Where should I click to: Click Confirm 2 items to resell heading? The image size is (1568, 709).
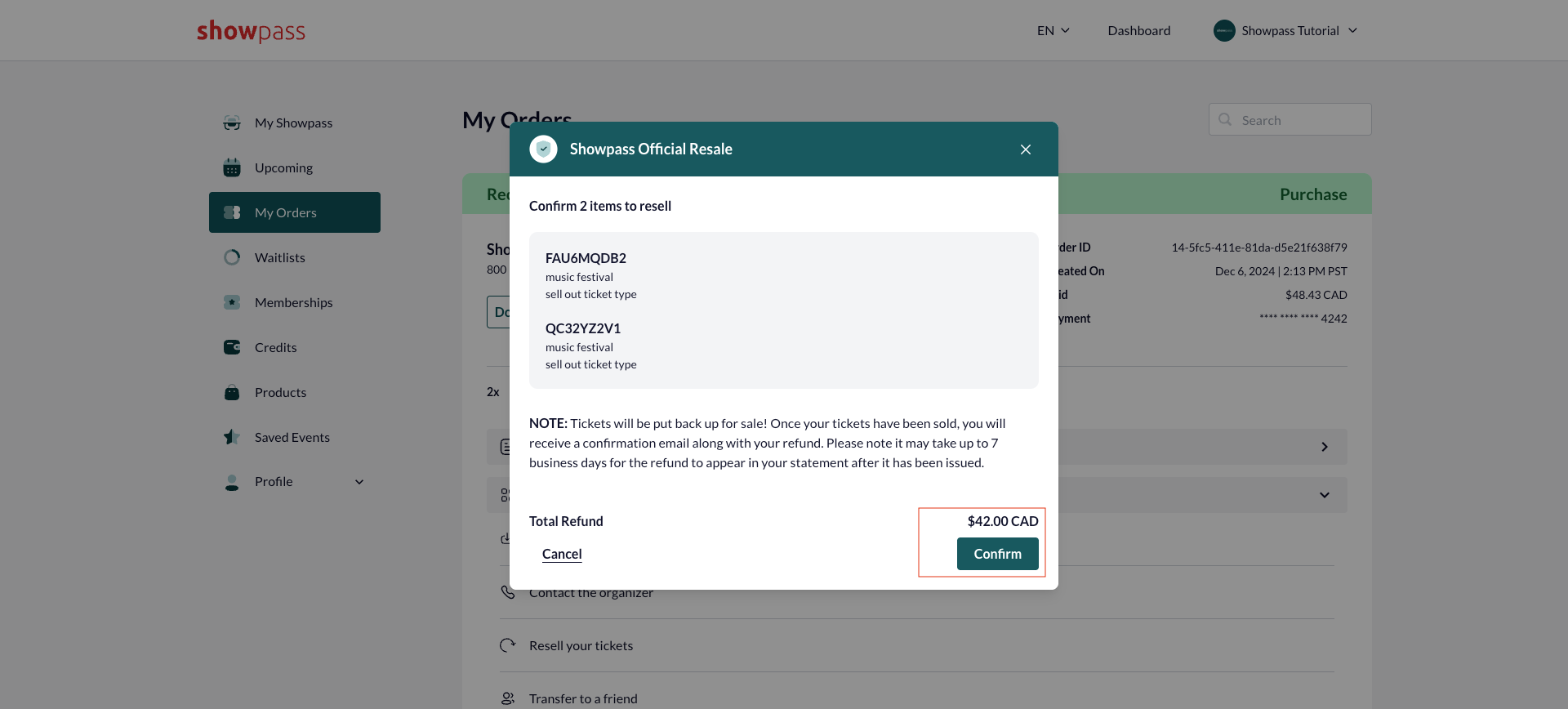click(600, 206)
